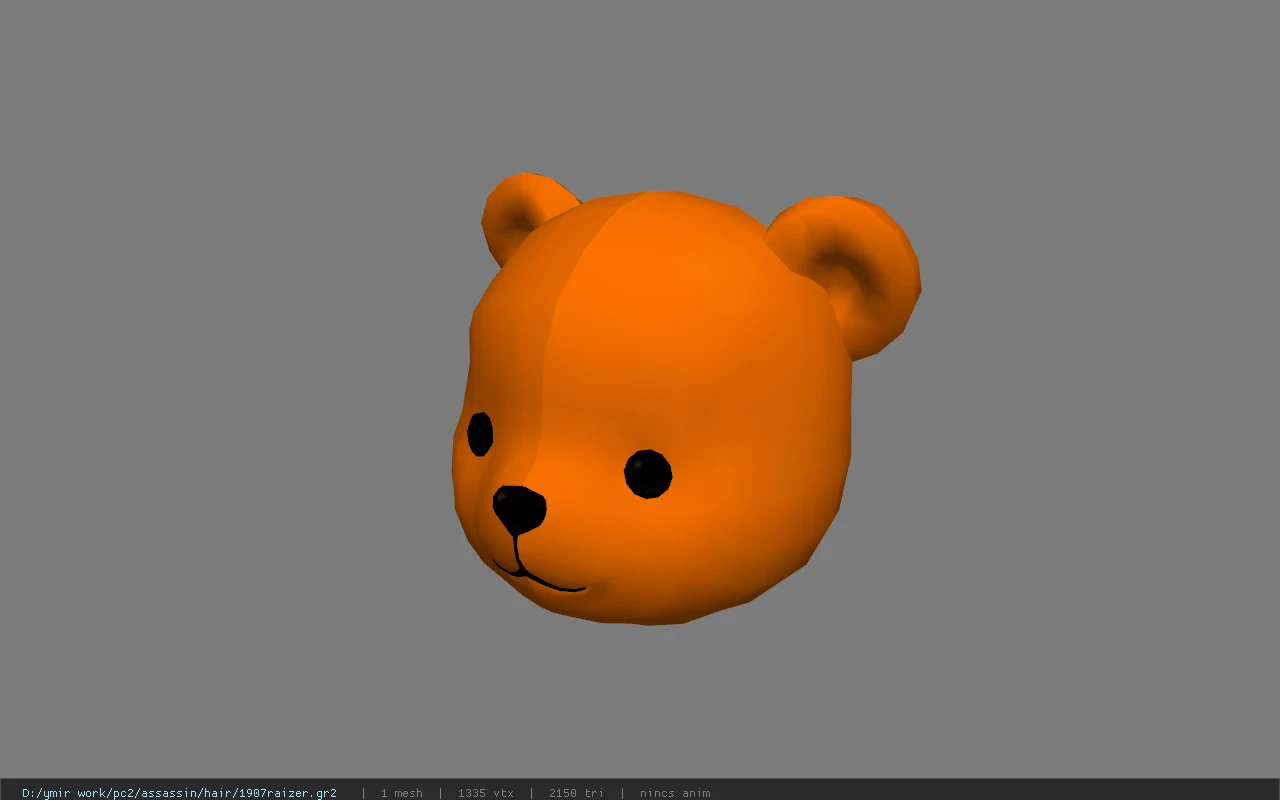Click the 'nincs anim' status text
The image size is (1280, 800).
point(675,793)
